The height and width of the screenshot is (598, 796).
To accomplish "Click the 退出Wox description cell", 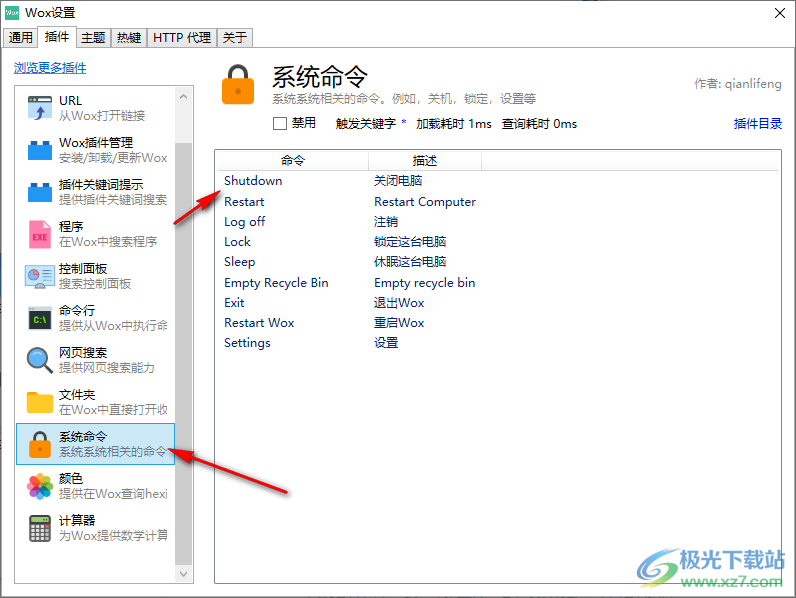I will 399,303.
